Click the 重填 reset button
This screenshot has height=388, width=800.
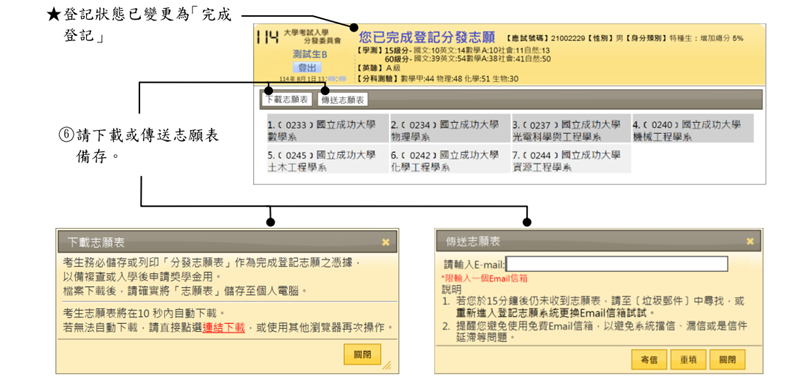pyautogui.click(x=688, y=359)
